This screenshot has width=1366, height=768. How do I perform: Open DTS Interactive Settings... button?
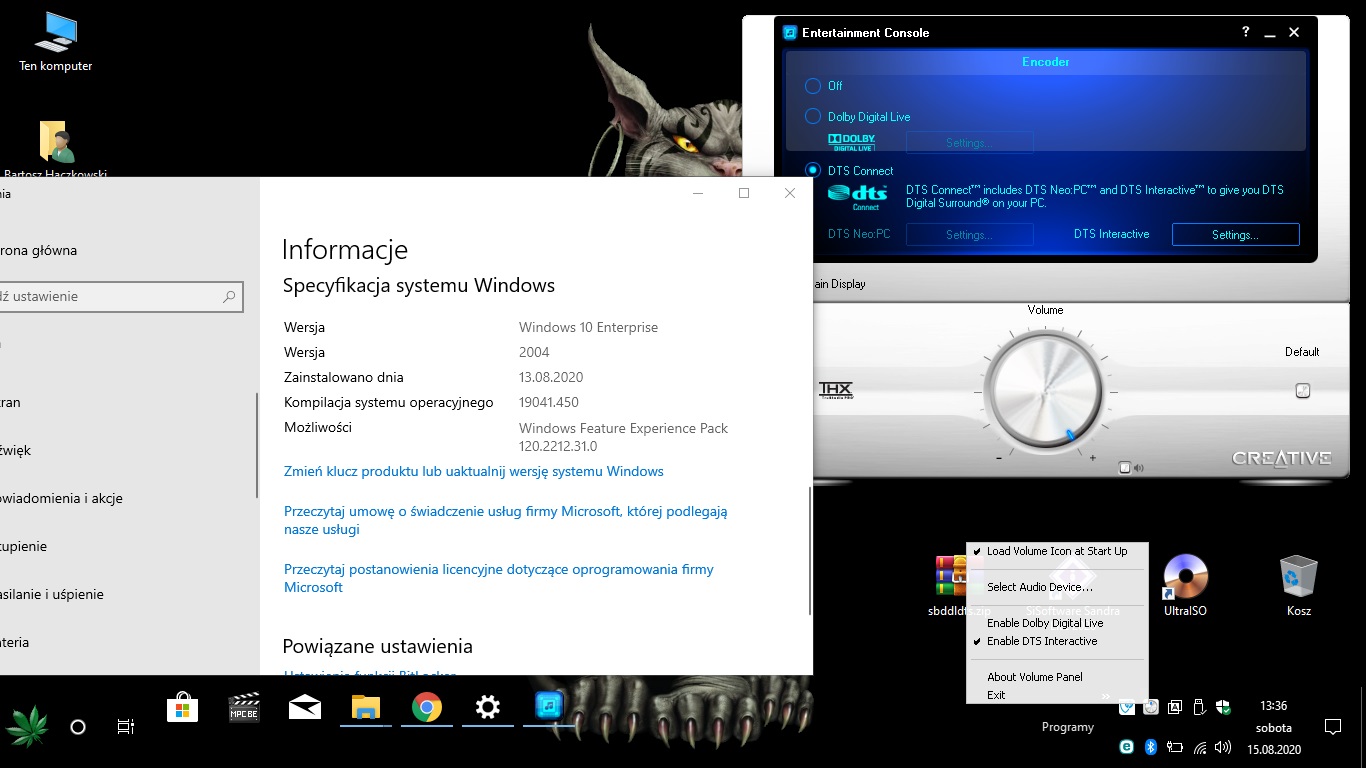pyautogui.click(x=1235, y=235)
